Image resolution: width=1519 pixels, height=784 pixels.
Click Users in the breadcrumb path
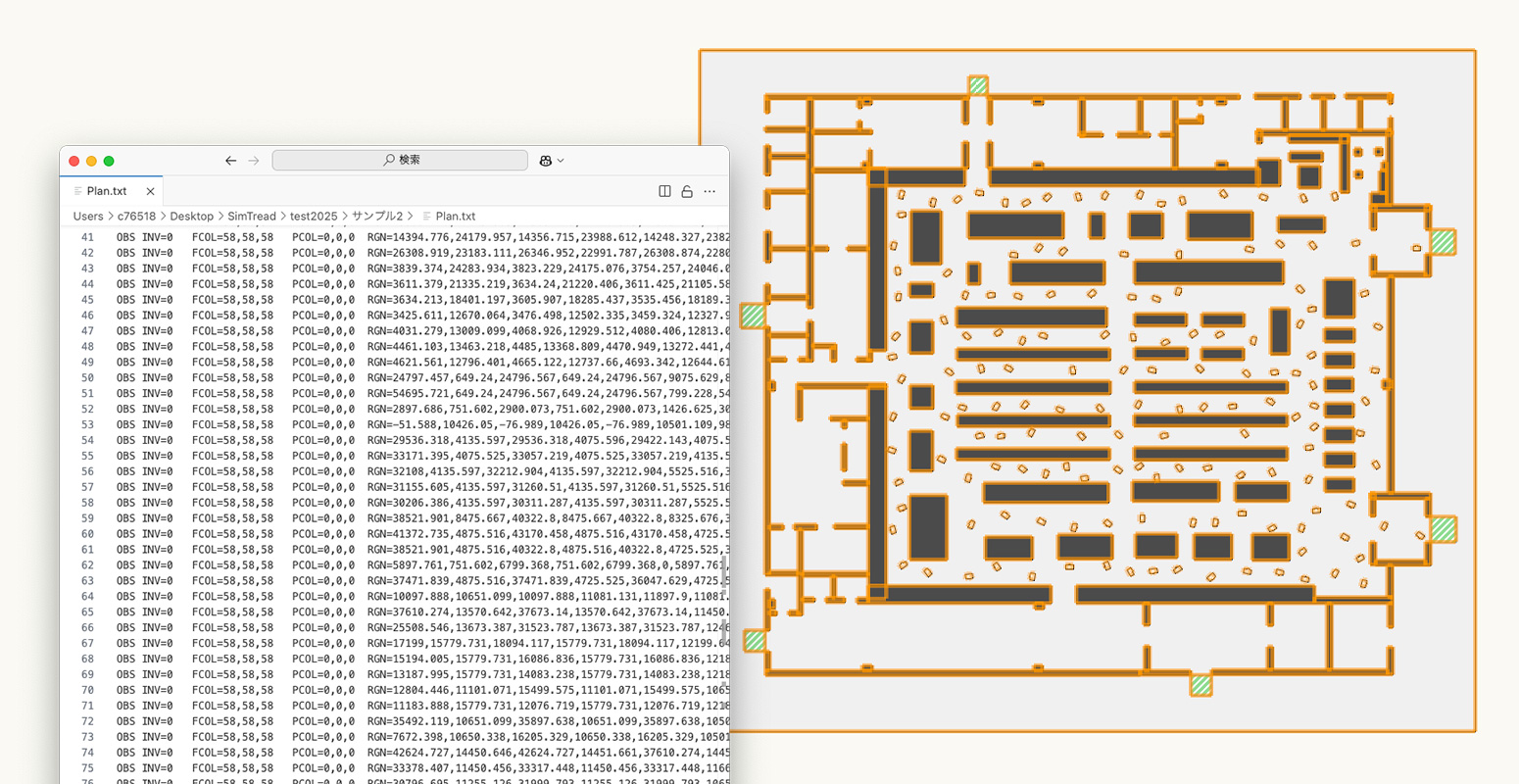click(87, 216)
